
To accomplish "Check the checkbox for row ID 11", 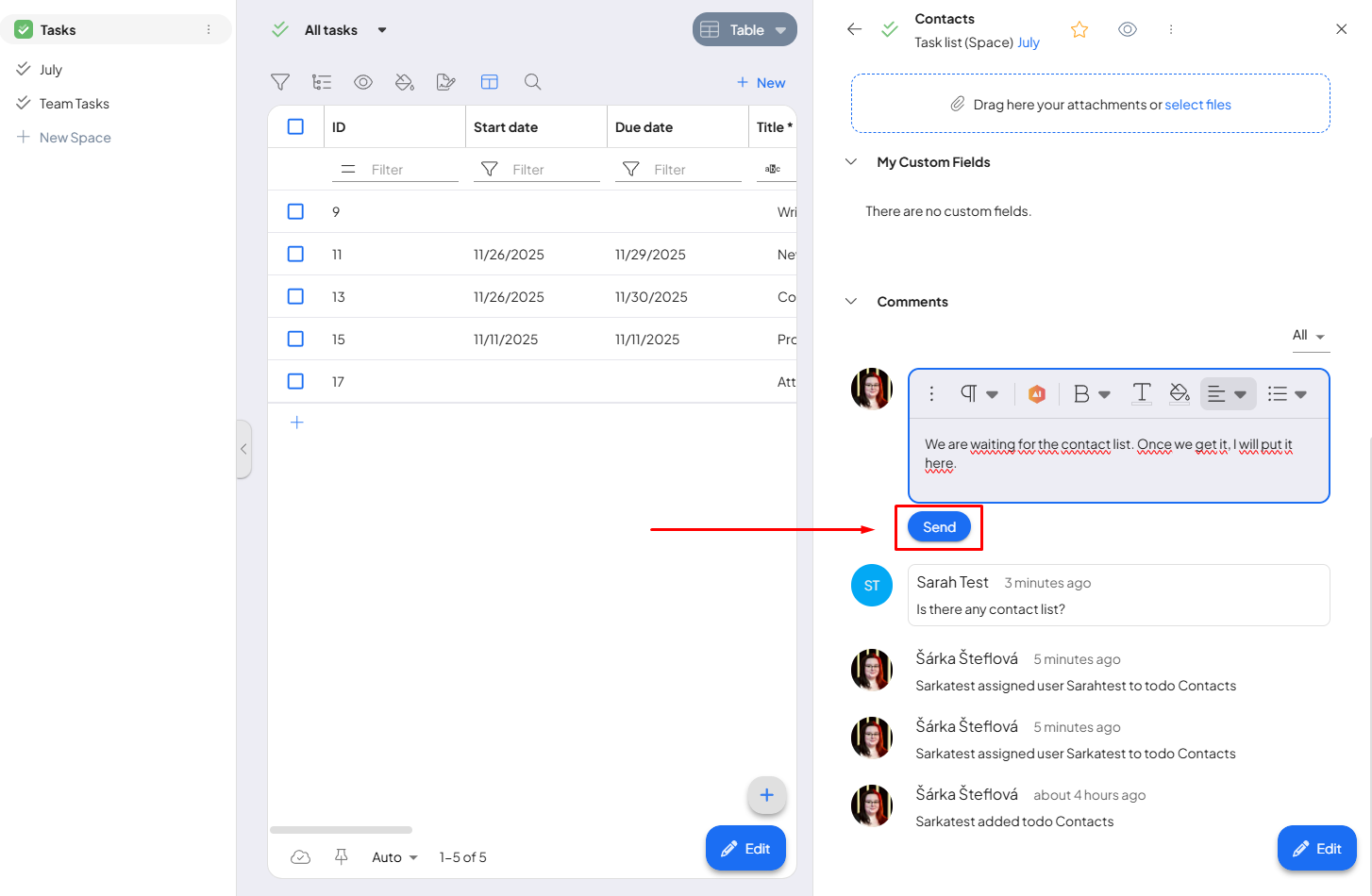I will pos(295,254).
